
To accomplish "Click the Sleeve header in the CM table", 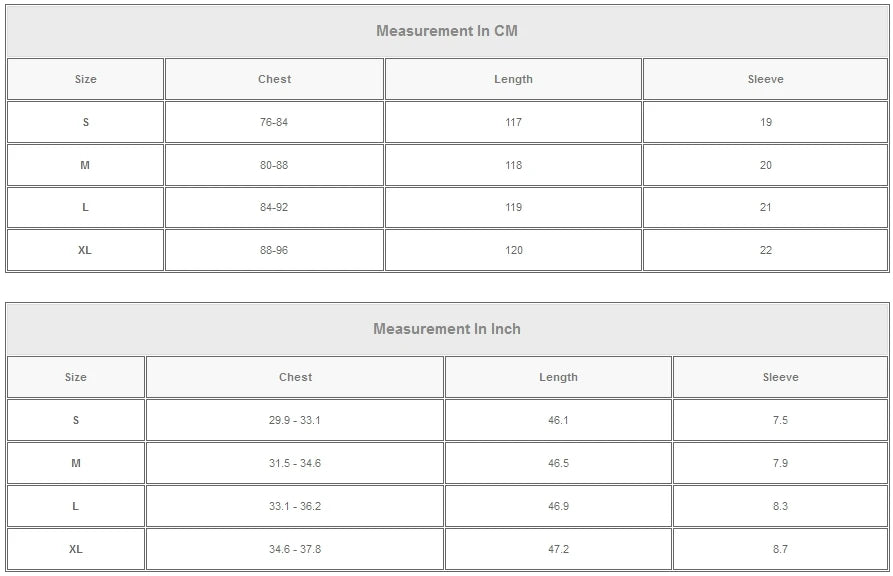I will pos(765,79).
